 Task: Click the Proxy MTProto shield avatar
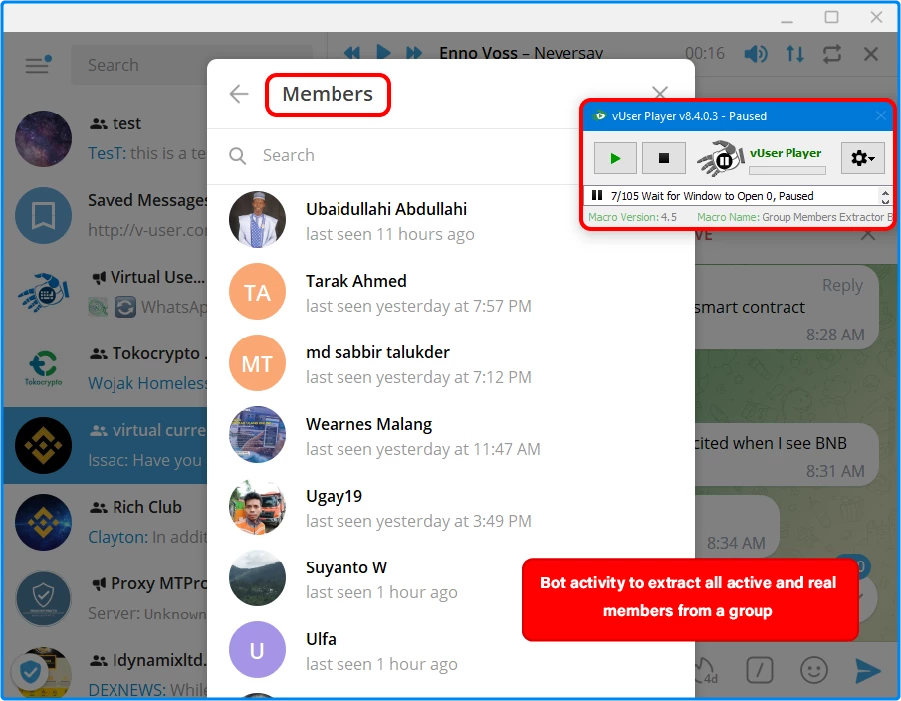pyautogui.click(x=44, y=599)
